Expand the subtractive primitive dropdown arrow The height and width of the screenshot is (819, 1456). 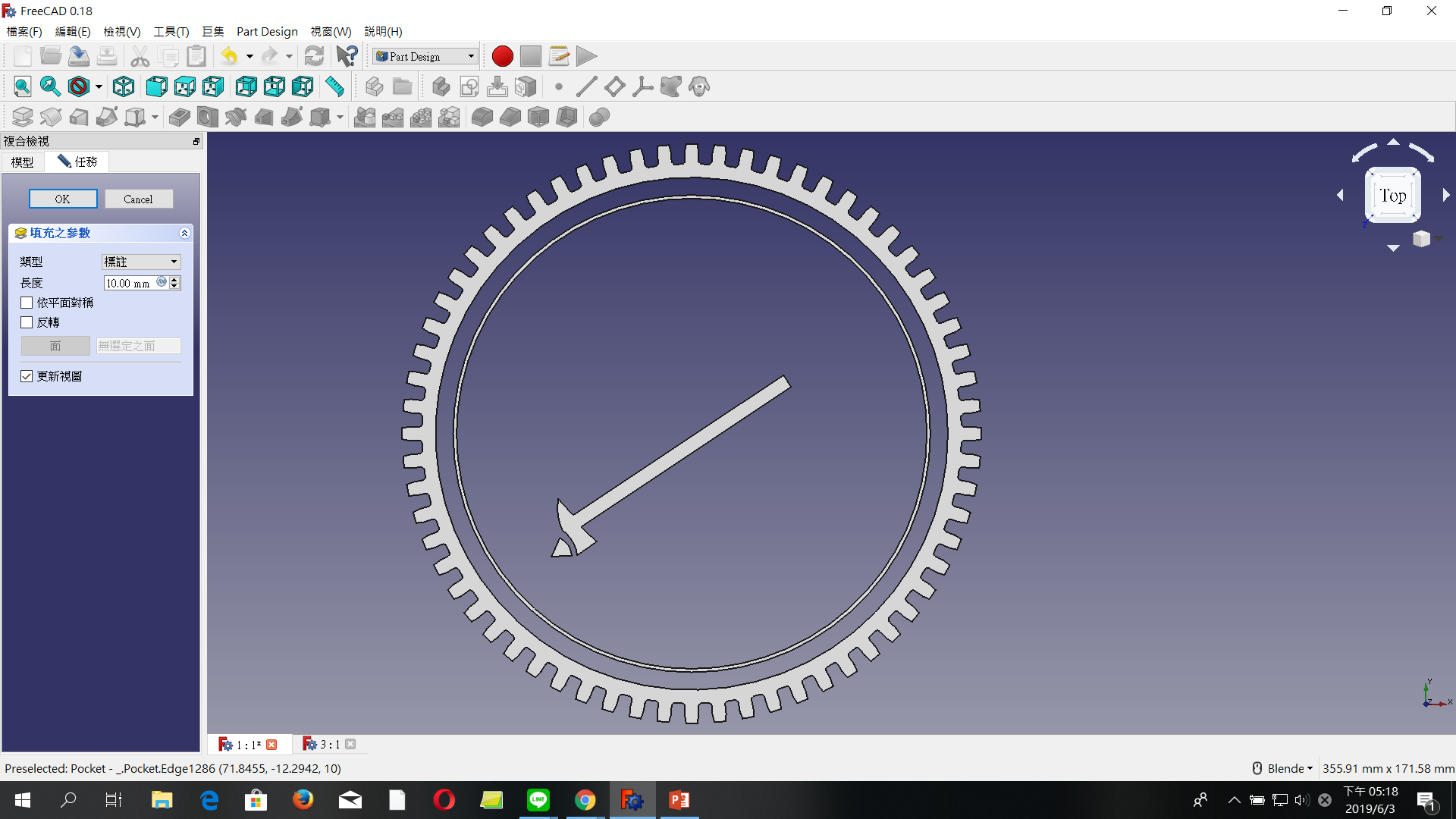340,117
